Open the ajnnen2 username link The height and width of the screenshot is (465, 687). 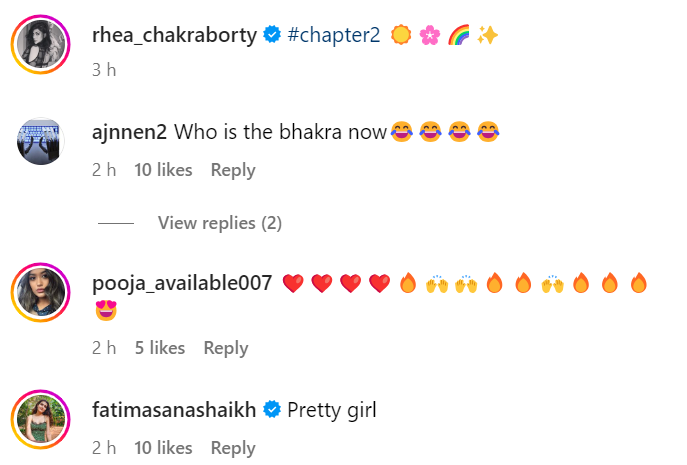[x=130, y=132]
